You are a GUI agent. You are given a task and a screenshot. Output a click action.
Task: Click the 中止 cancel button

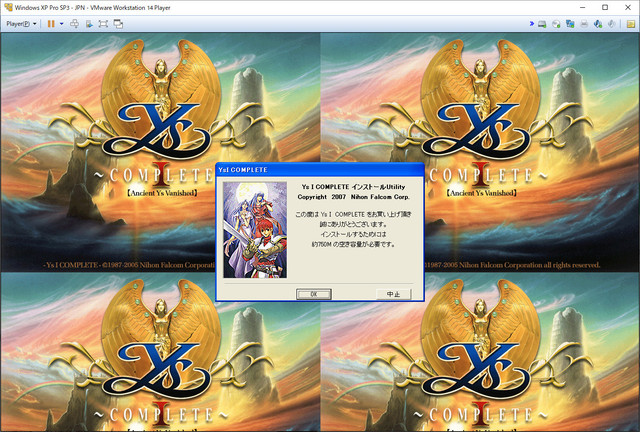[x=393, y=294]
